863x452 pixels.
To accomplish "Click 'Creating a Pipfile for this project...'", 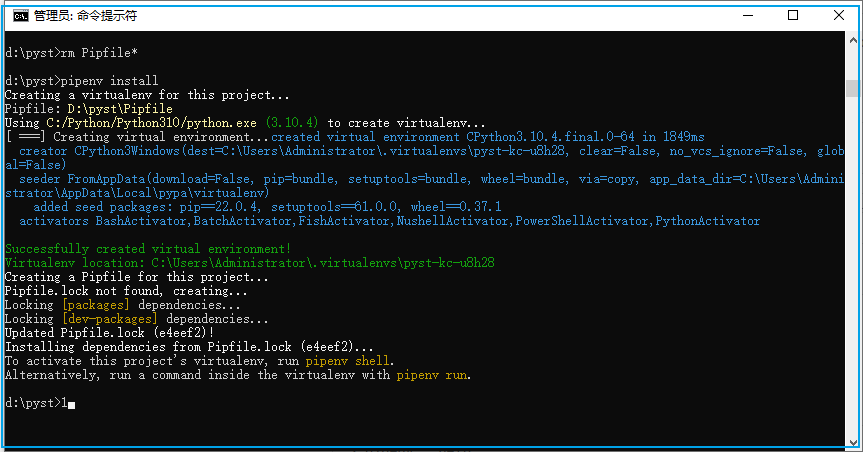I will click(136, 277).
